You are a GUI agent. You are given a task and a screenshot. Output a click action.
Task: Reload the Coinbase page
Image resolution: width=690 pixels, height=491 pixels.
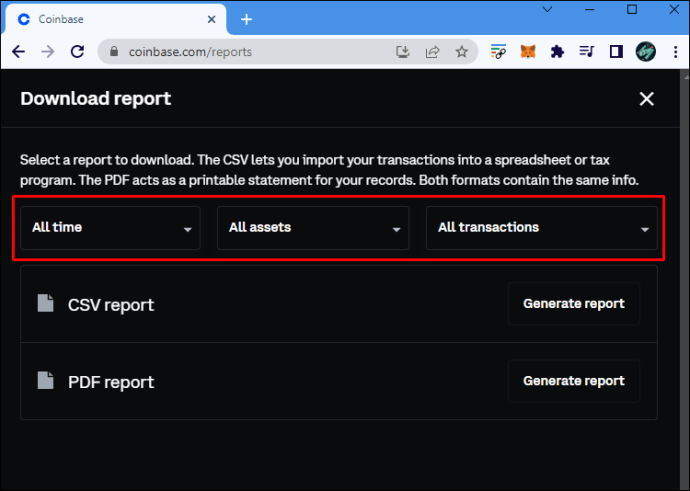(77, 52)
